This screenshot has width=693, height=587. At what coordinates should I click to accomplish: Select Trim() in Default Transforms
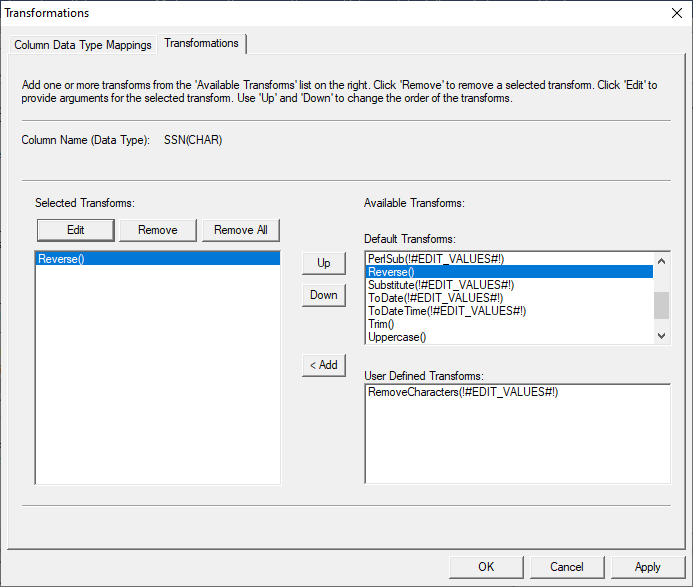[510, 324]
